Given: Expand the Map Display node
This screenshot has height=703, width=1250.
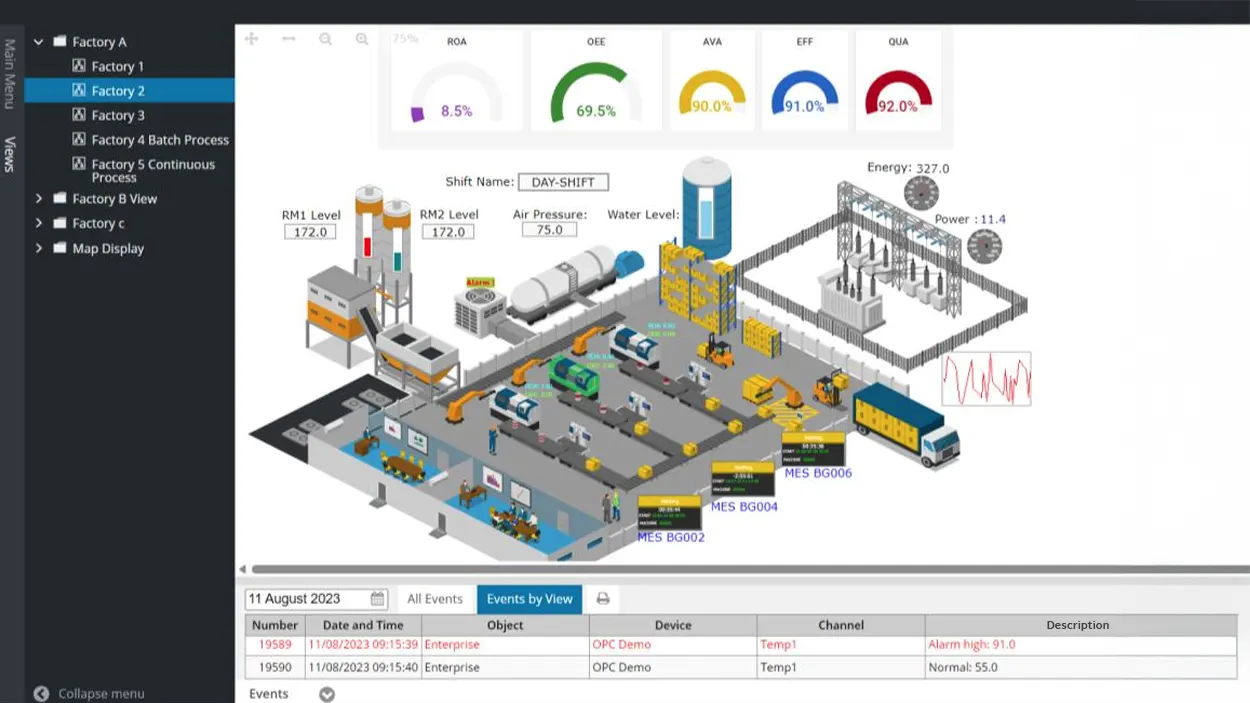Looking at the screenshot, I should [39, 248].
